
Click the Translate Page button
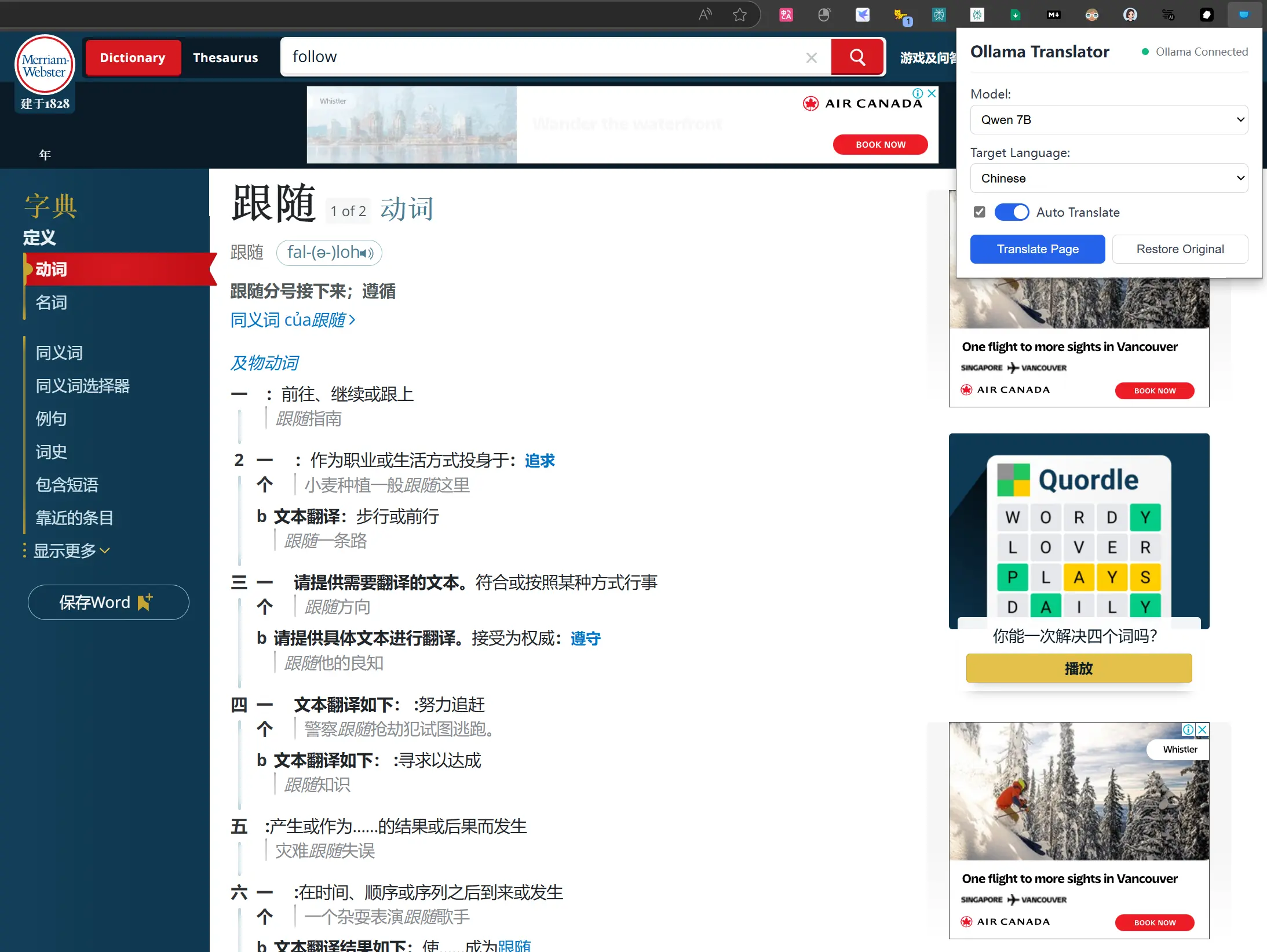pyautogui.click(x=1037, y=249)
